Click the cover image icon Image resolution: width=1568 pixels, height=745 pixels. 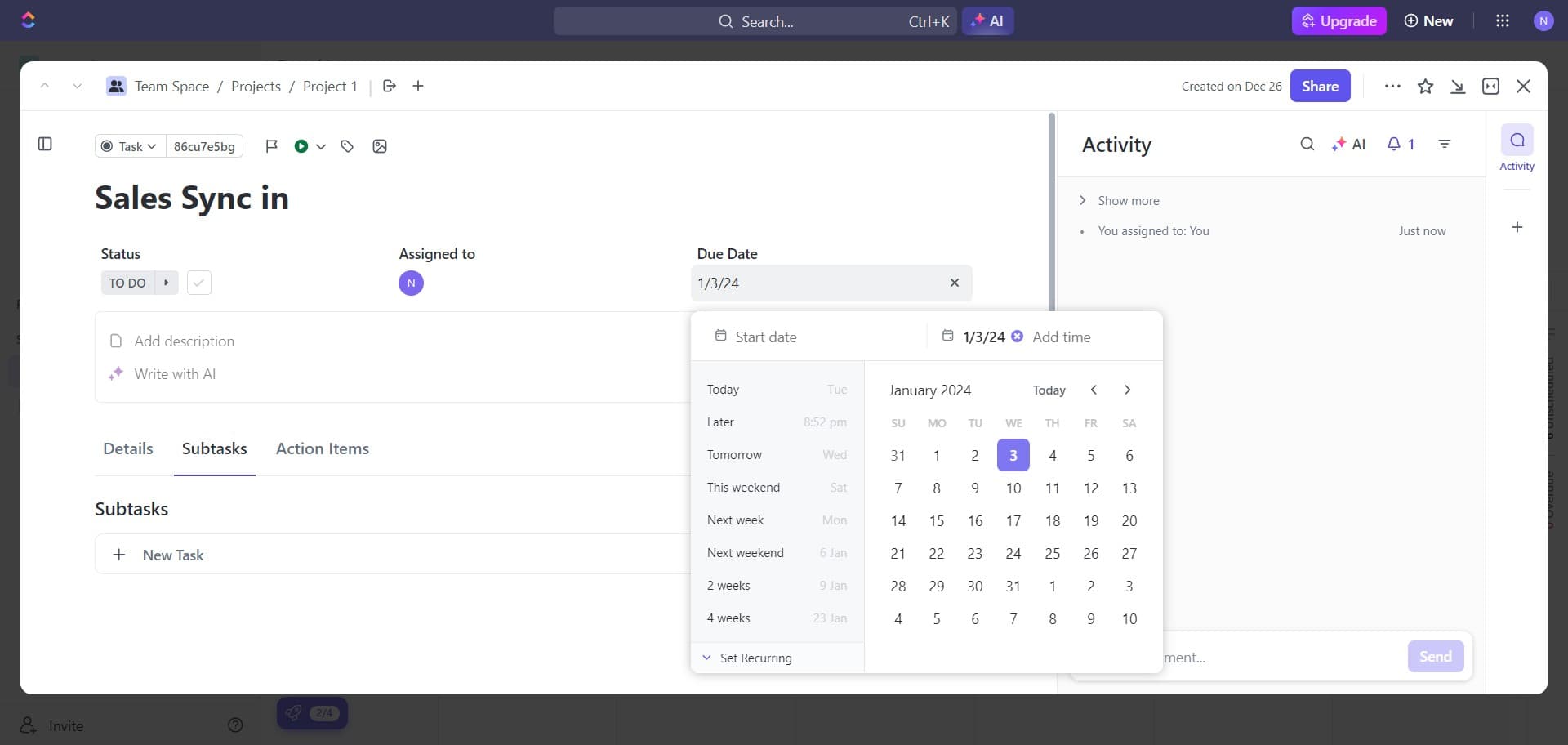(x=380, y=146)
